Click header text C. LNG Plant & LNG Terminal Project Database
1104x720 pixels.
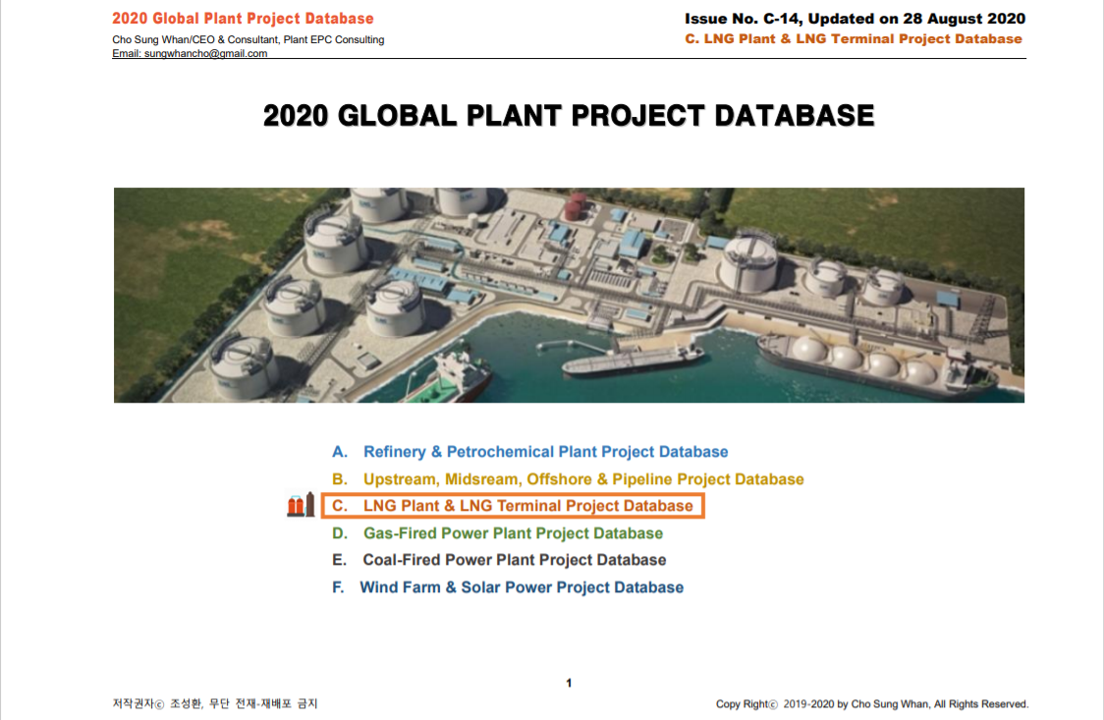point(853,39)
